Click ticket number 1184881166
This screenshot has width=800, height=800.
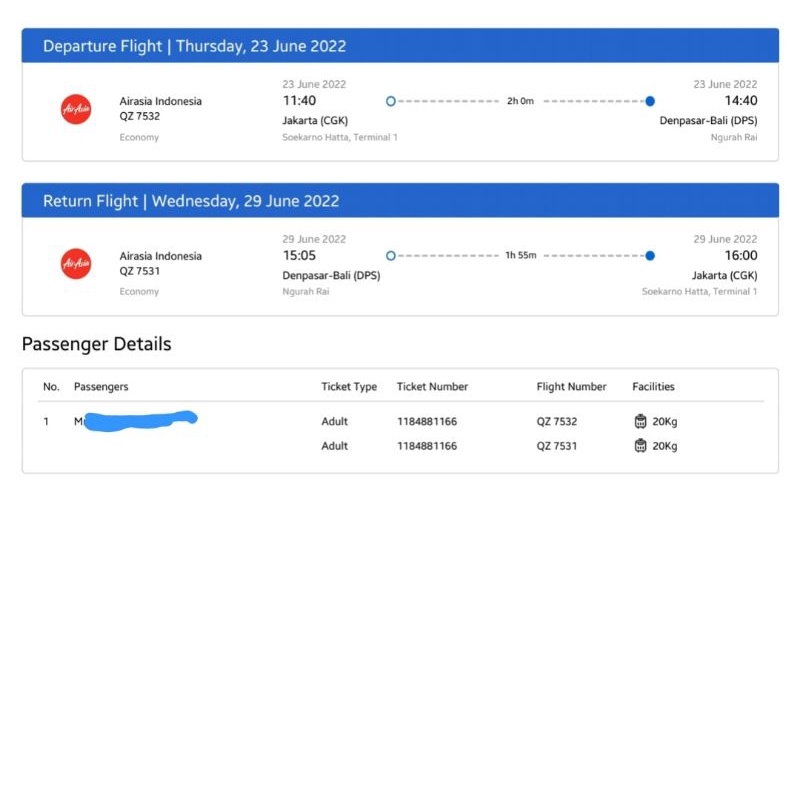426,421
